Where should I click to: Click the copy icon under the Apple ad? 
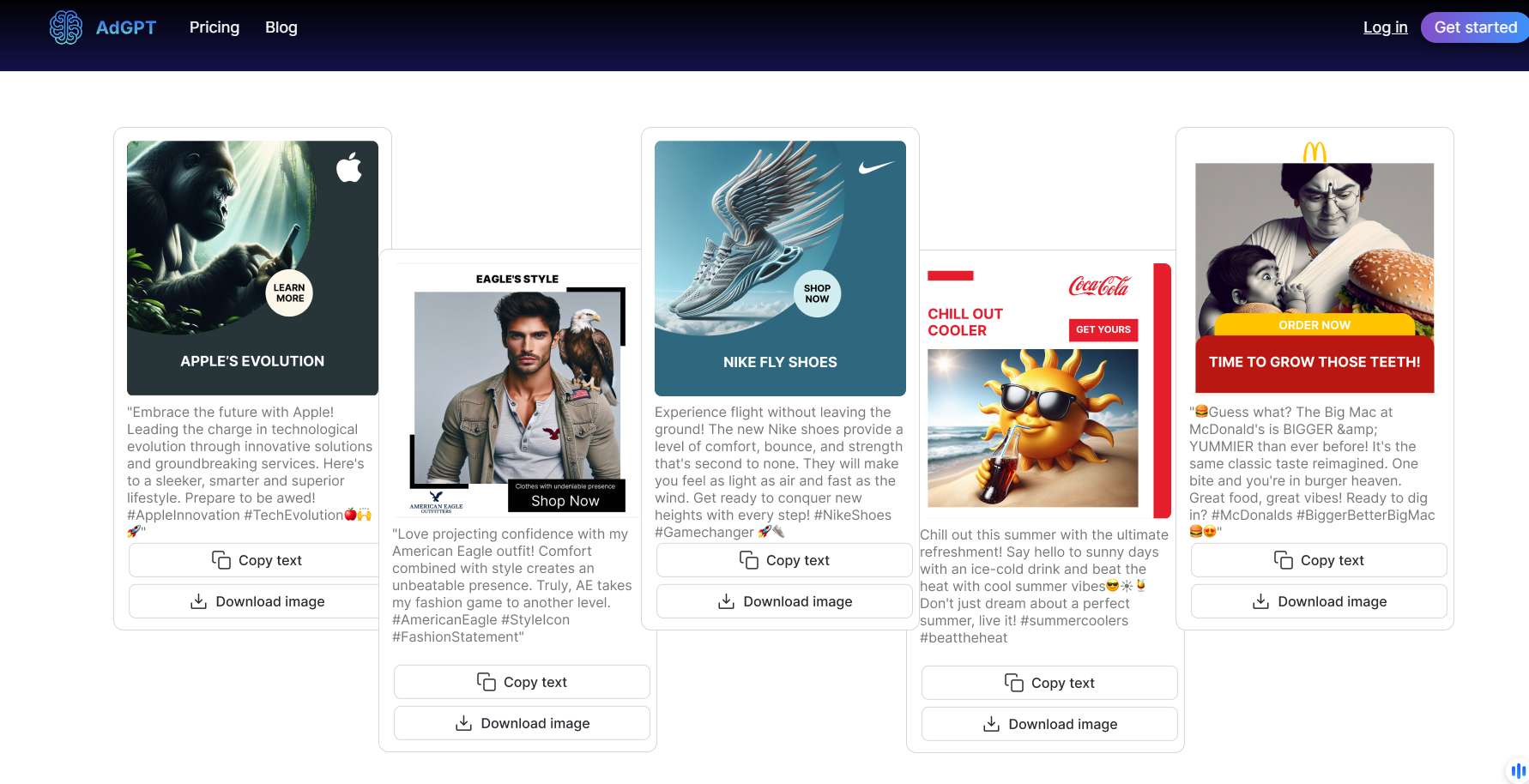click(221, 560)
